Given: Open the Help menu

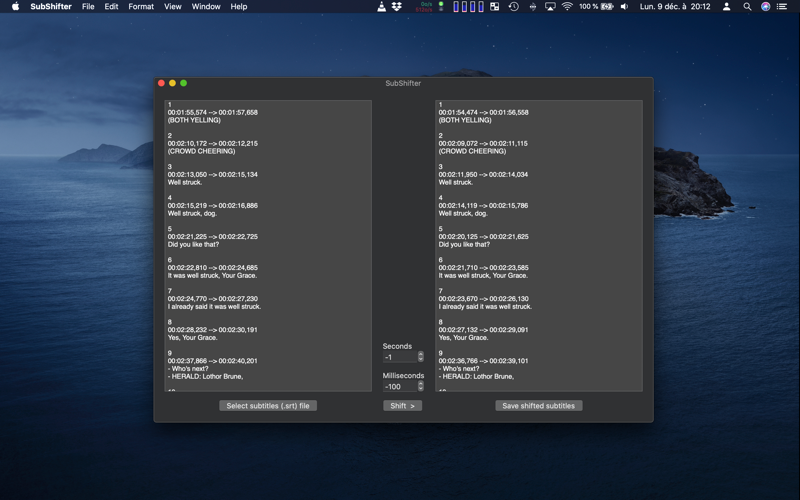Looking at the screenshot, I should tap(239, 7).
